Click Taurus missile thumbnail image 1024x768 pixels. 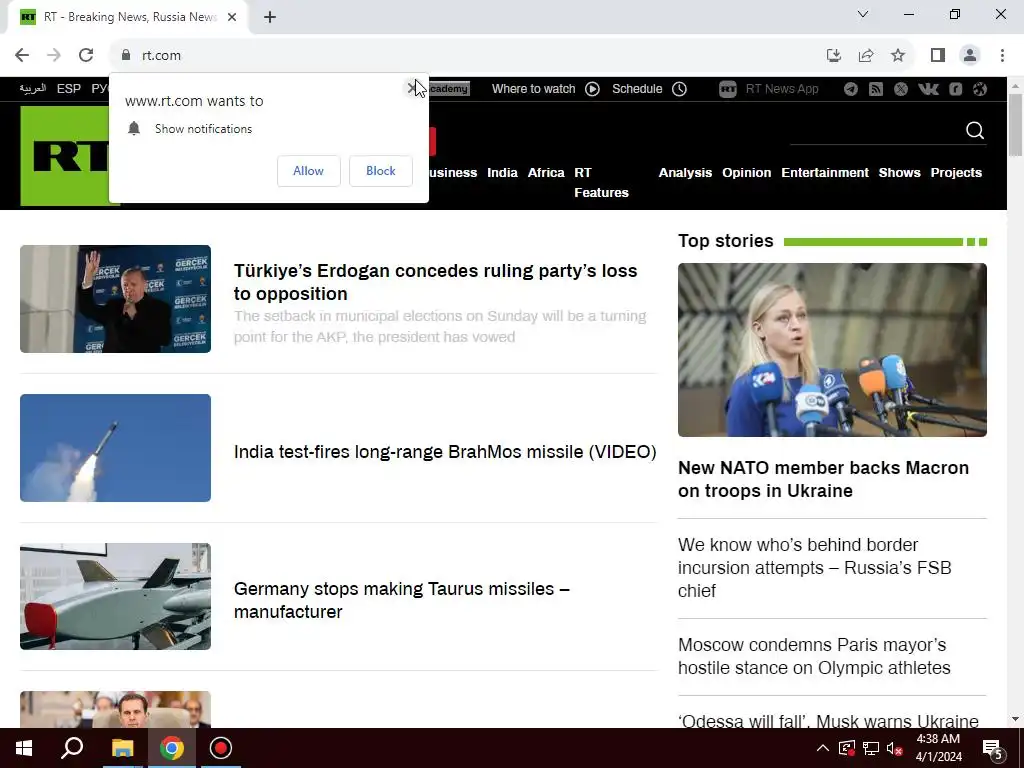116,596
